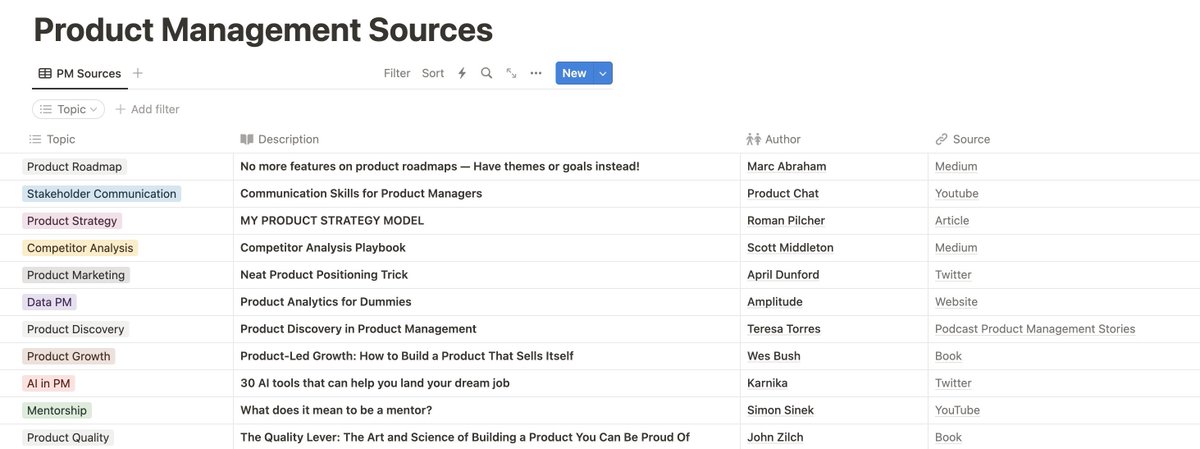Open 'MY PRODUCT STRATEGY MODEL' entry
Screen dimensions: 1200x449
point(332,220)
